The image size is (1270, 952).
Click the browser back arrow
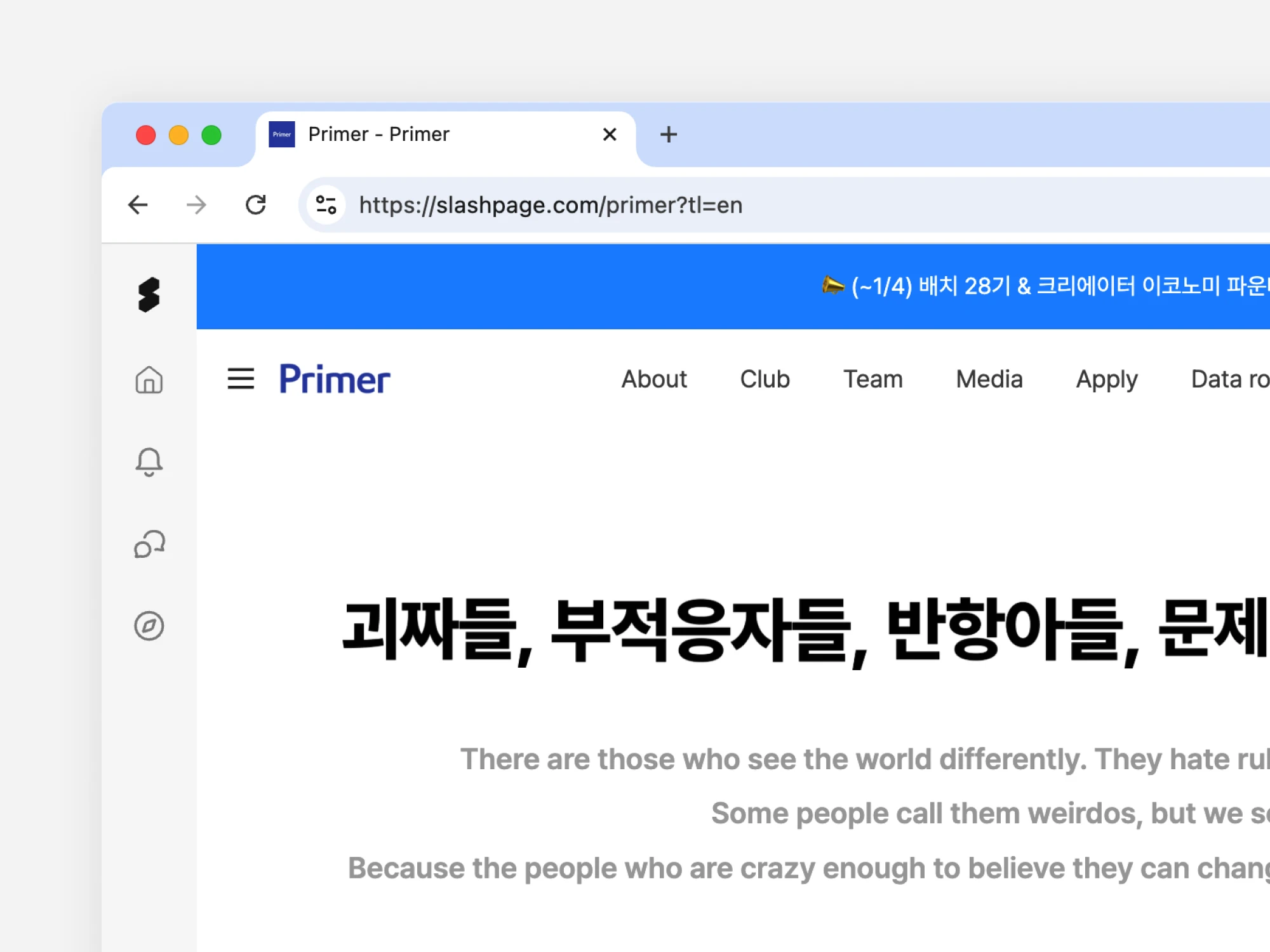click(138, 205)
